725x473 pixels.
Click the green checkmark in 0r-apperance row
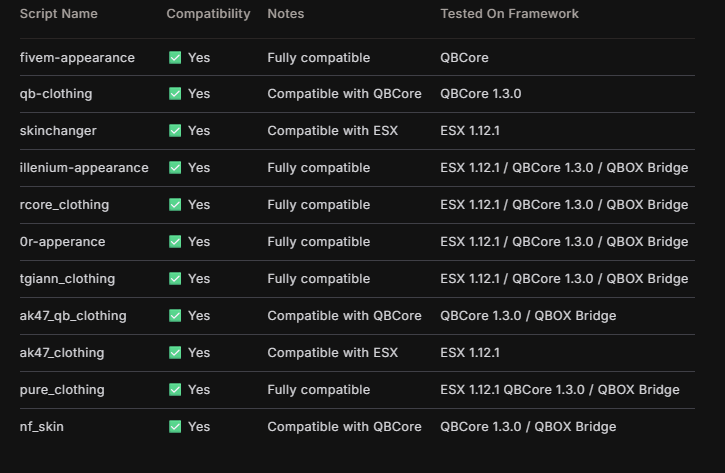pyautogui.click(x=175, y=241)
